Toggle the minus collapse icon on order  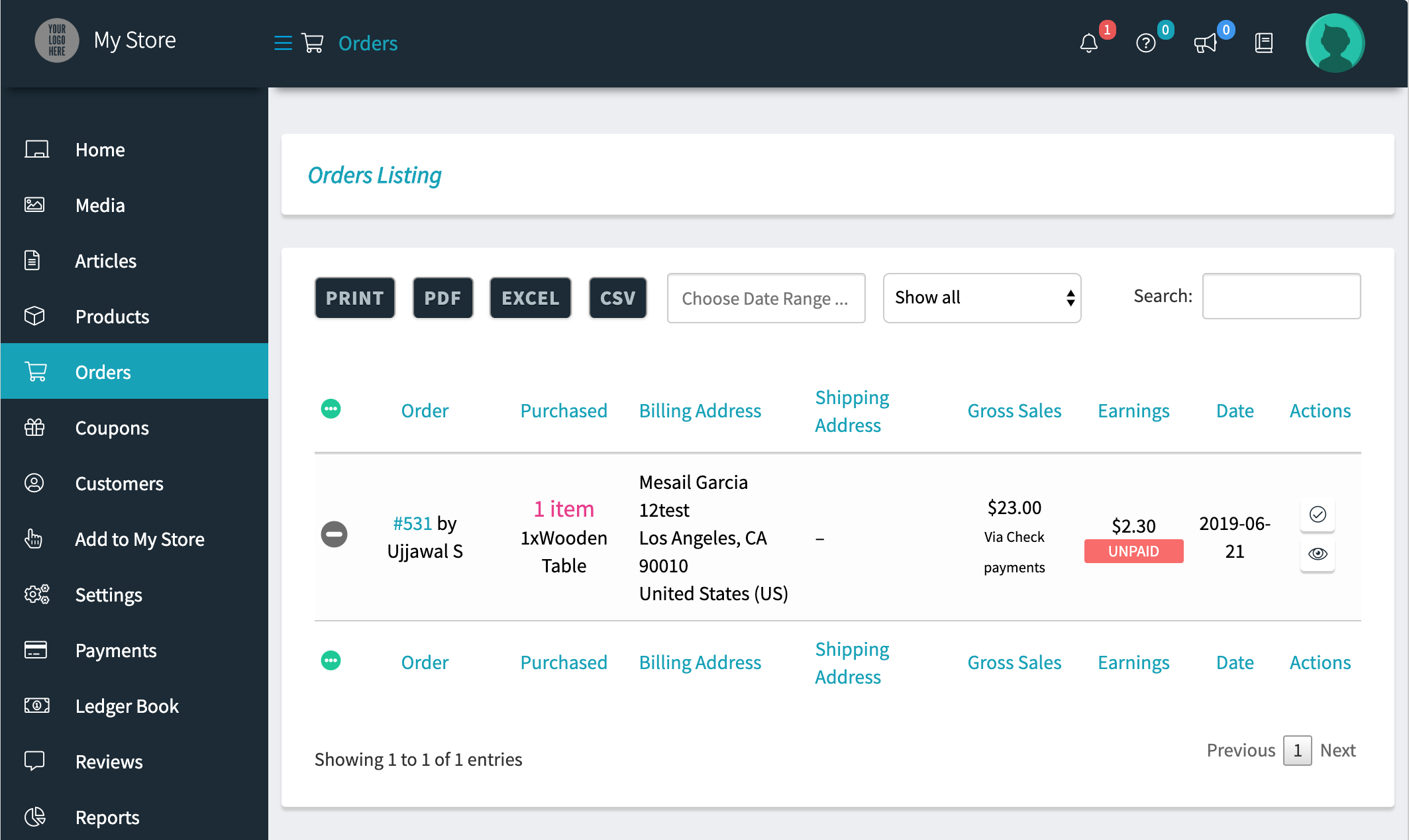pos(334,533)
